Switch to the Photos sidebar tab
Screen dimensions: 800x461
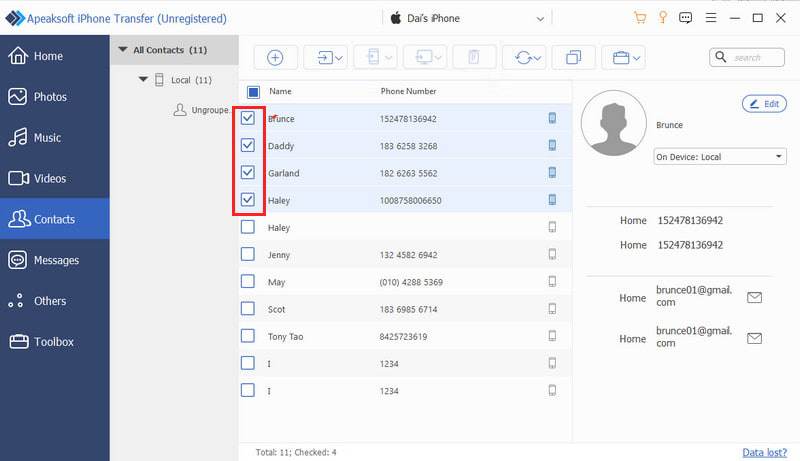pyautogui.click(x=50, y=97)
